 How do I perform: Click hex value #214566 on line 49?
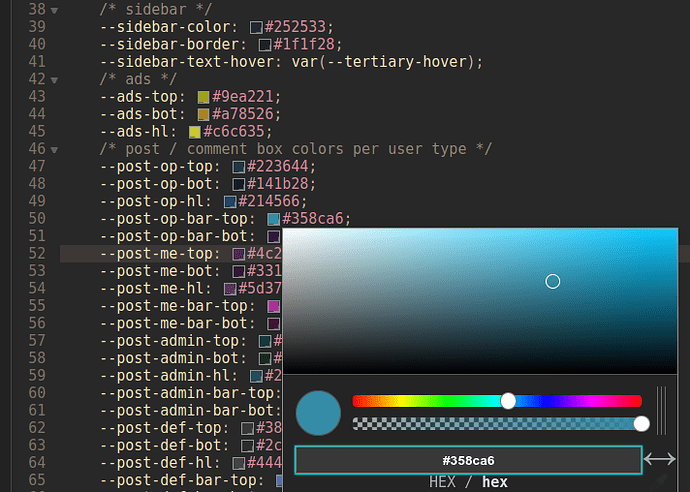(268, 201)
